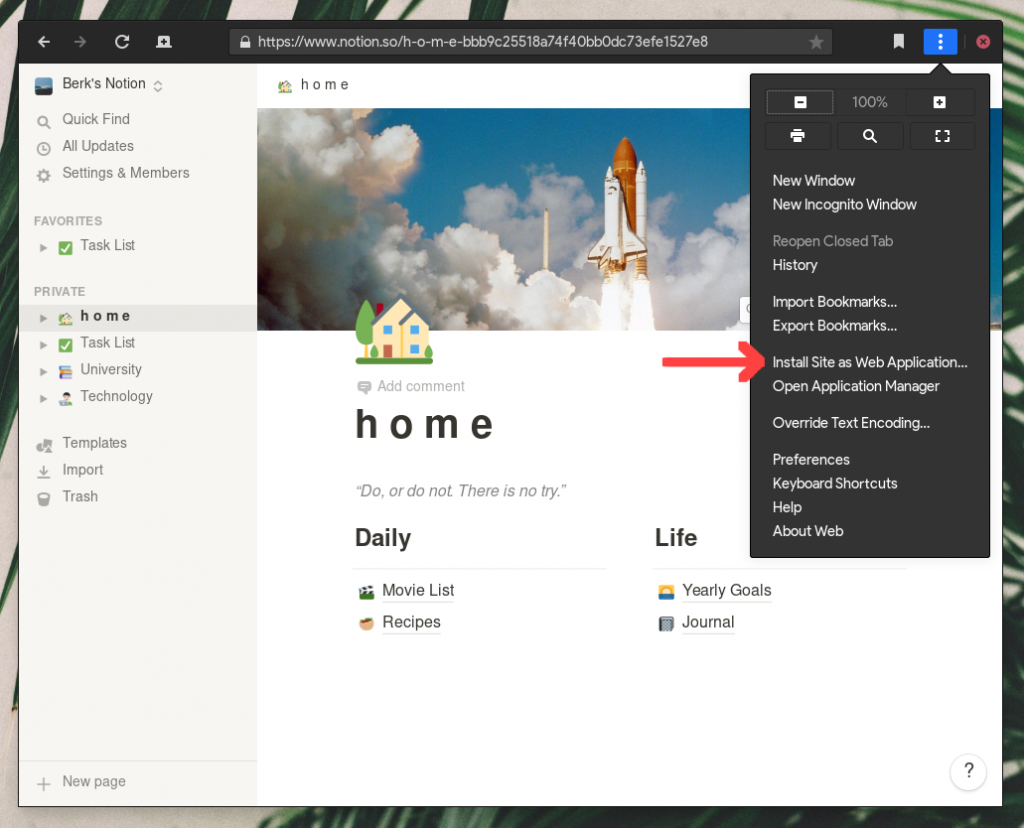The height and width of the screenshot is (828, 1024).
Task: Open a new tab with toolbar icon
Action: point(163,42)
